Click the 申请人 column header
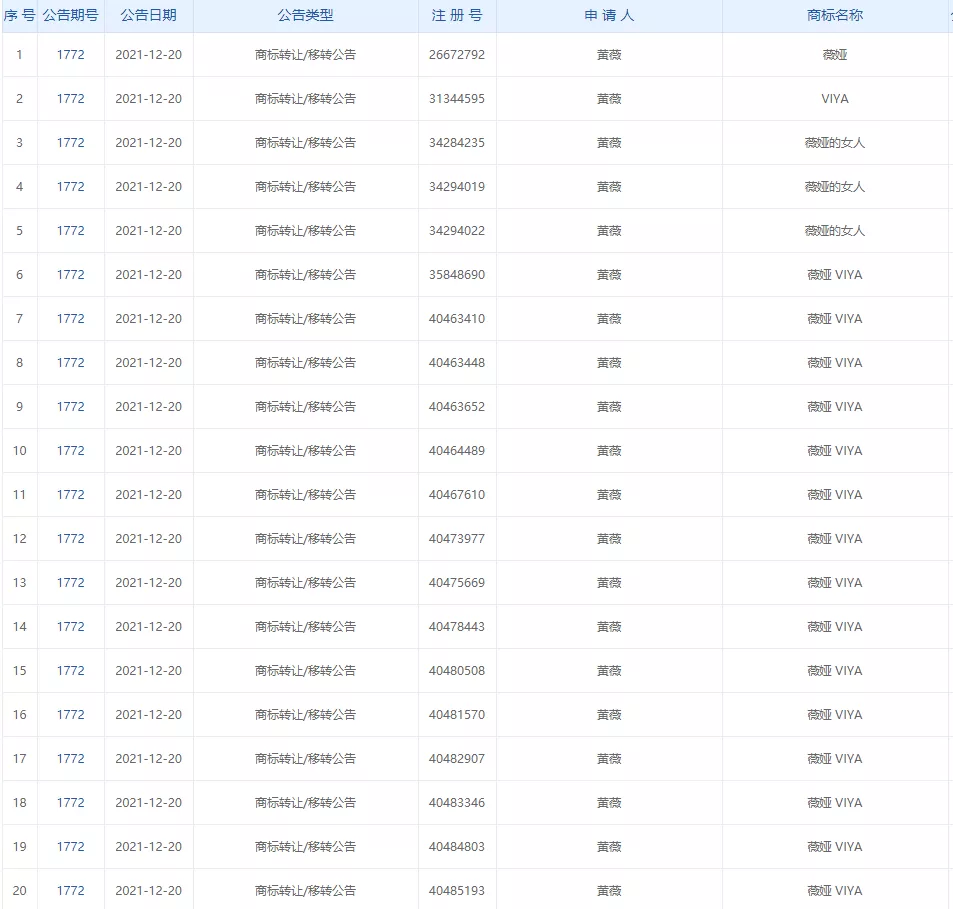953x909 pixels. point(609,15)
